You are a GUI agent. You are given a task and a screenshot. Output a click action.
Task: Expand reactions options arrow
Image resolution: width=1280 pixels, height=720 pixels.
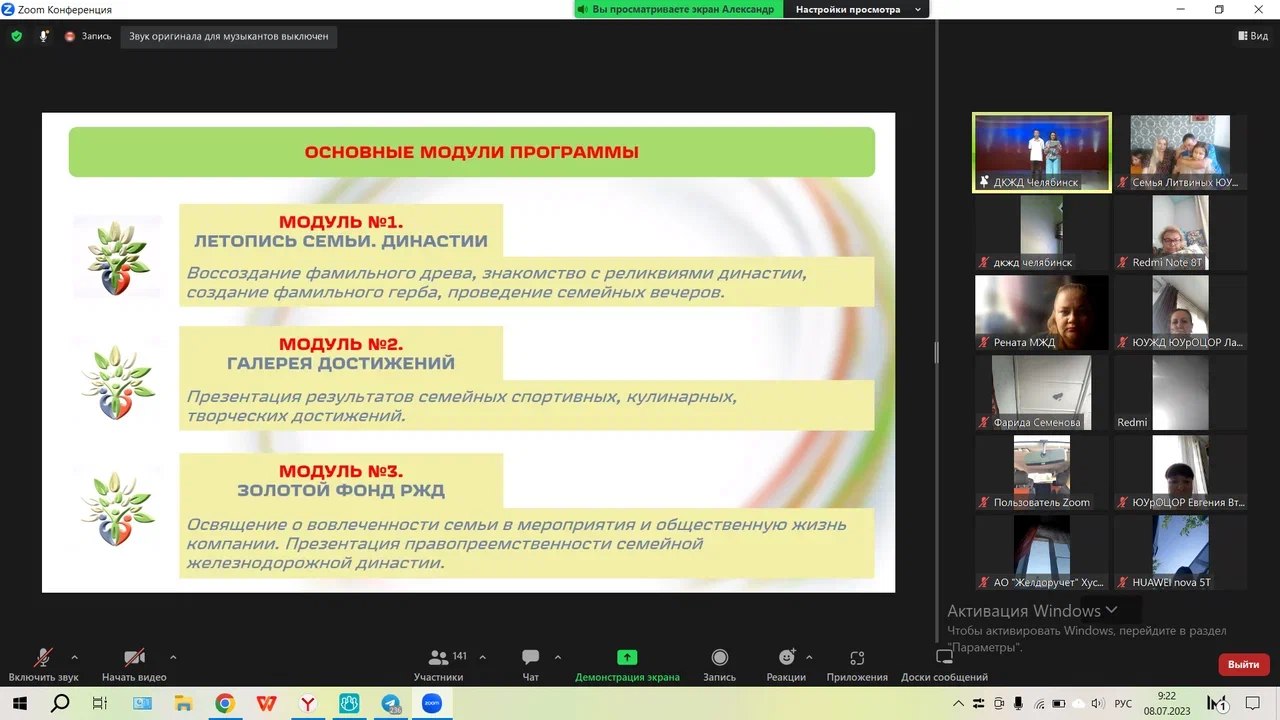pos(809,657)
